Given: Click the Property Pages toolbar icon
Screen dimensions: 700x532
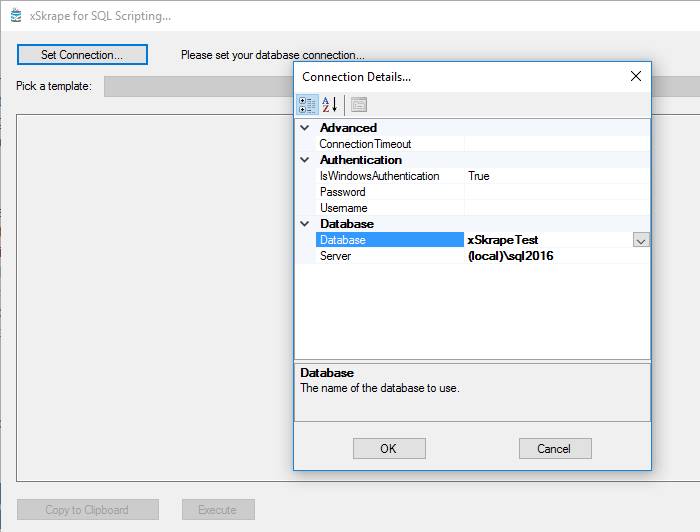Looking at the screenshot, I should [x=359, y=105].
